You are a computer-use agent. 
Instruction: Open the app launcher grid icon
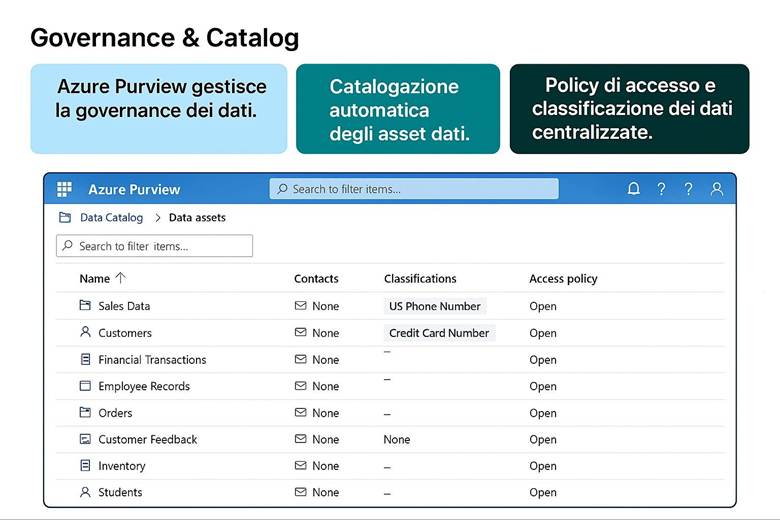click(64, 189)
